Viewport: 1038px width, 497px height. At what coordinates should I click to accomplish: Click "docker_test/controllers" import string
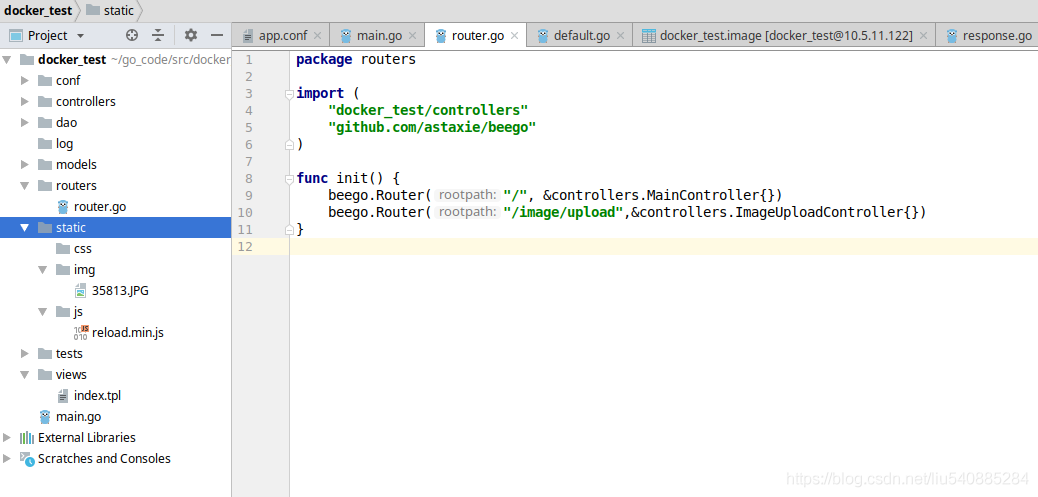[428, 110]
